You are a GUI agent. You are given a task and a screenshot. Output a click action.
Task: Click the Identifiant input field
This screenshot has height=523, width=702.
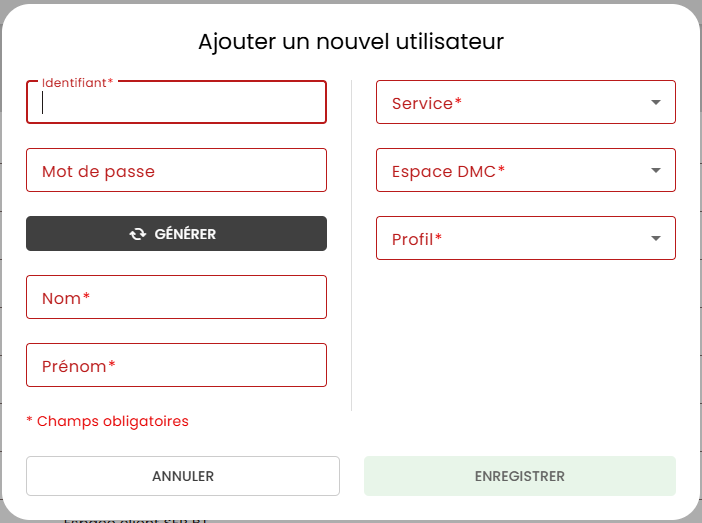176,103
